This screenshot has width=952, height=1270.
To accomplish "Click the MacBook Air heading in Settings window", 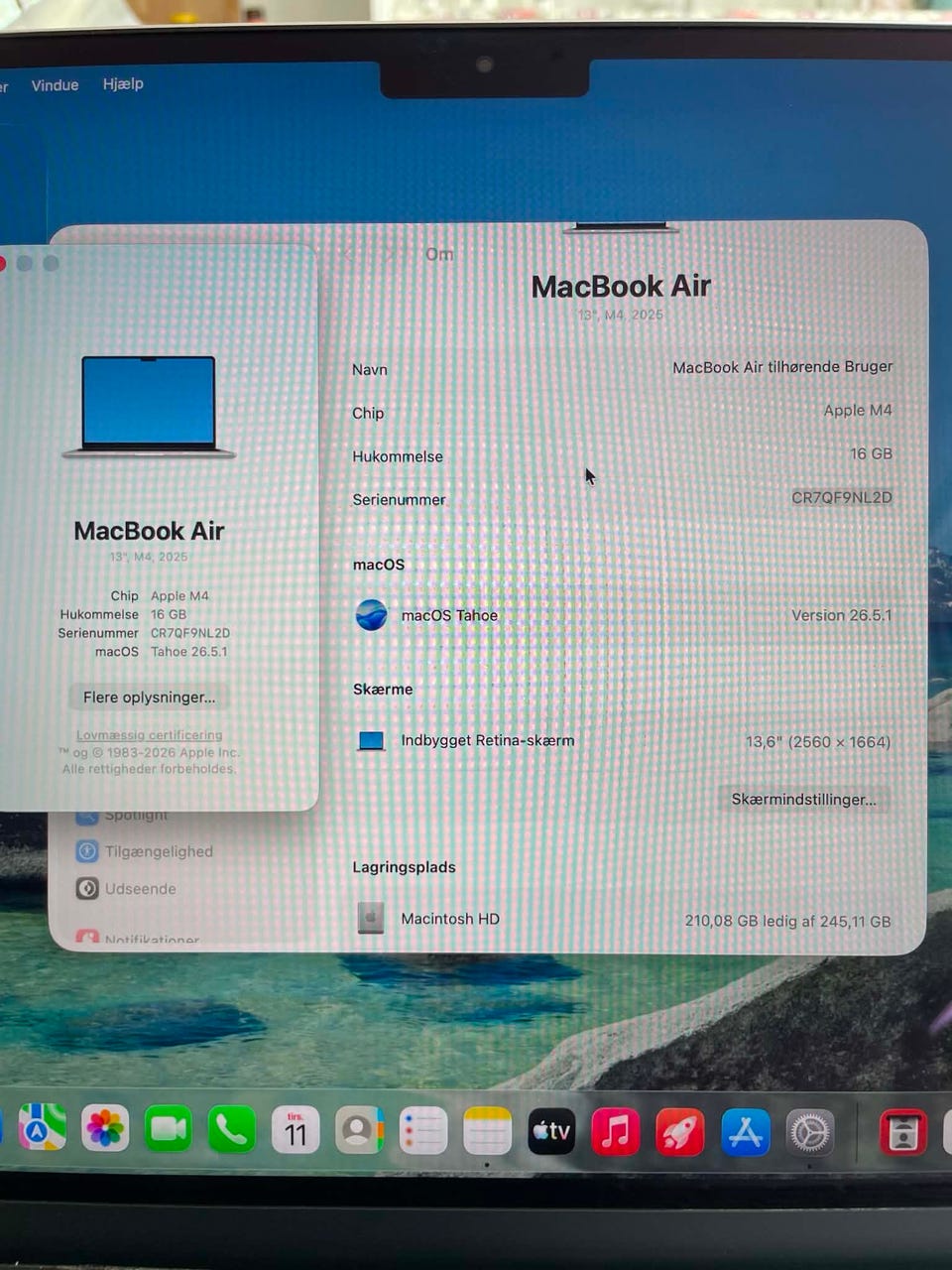I will pyautogui.click(x=621, y=287).
